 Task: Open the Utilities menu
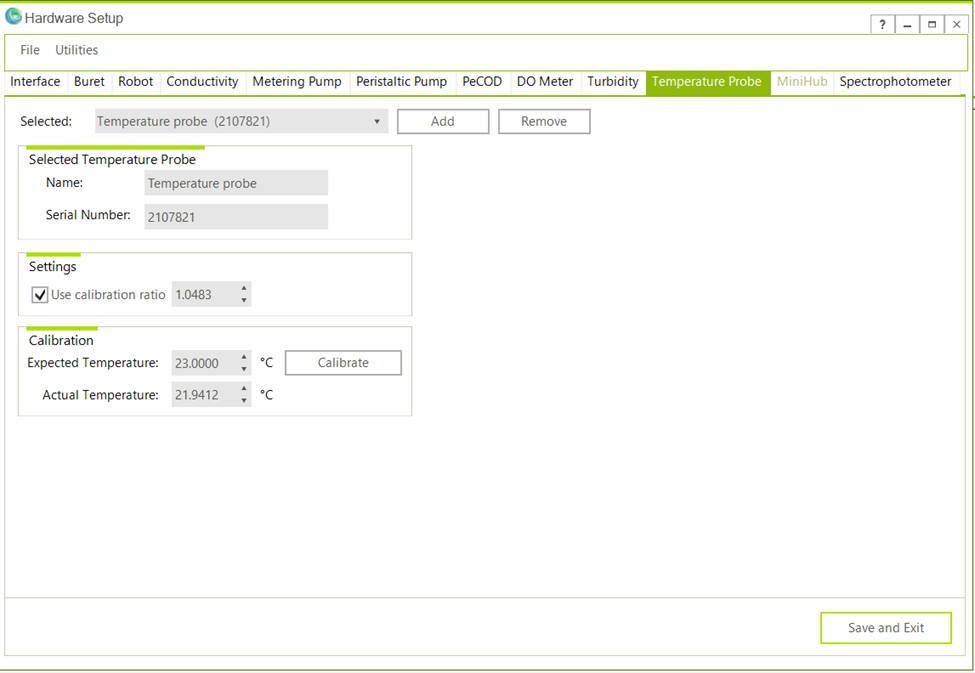point(77,50)
